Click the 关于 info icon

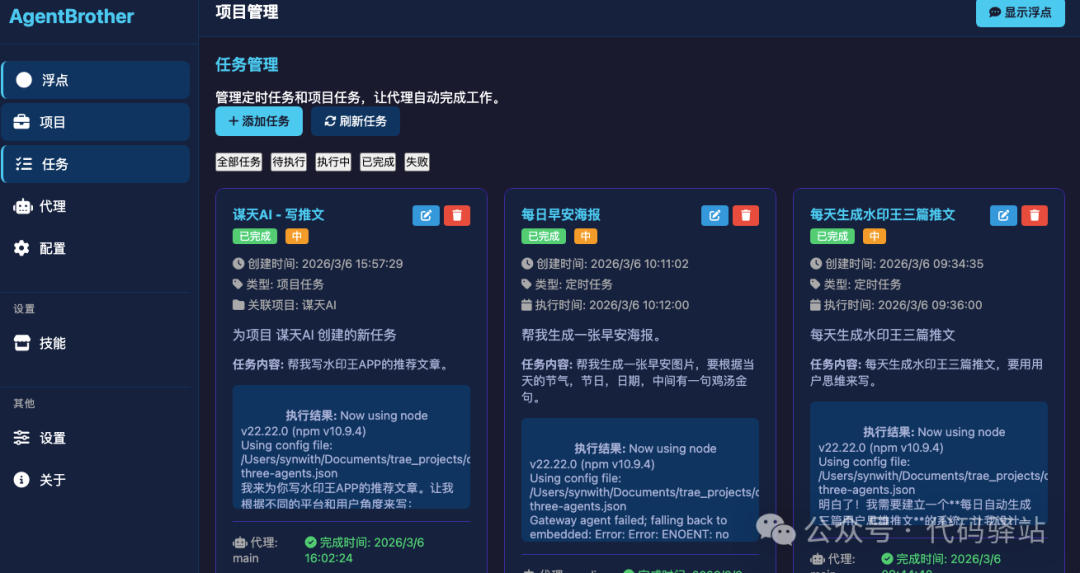pos(22,479)
